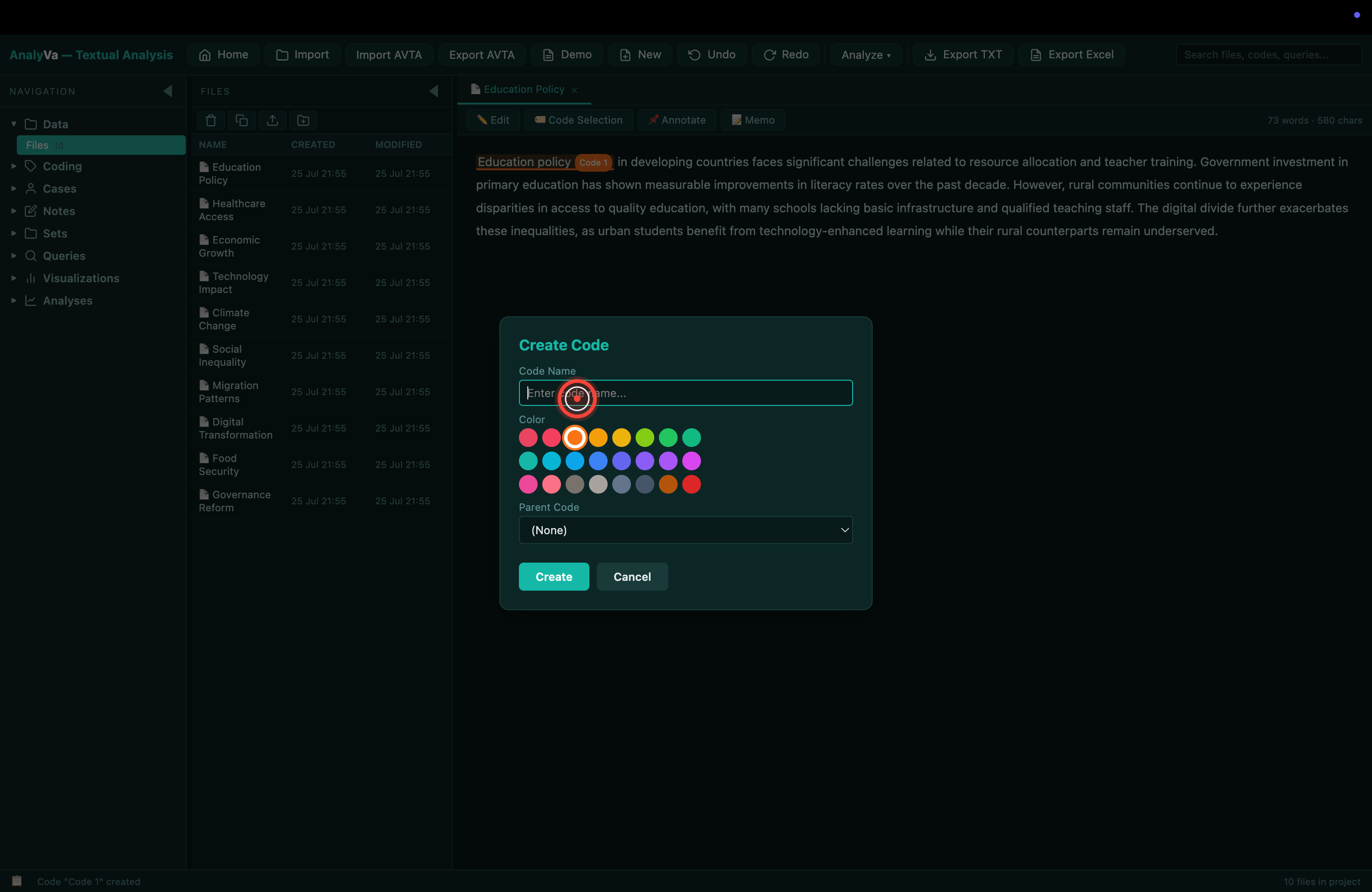Collapse the Navigation panel arrow
The width and height of the screenshot is (1372, 892).
[x=168, y=91]
